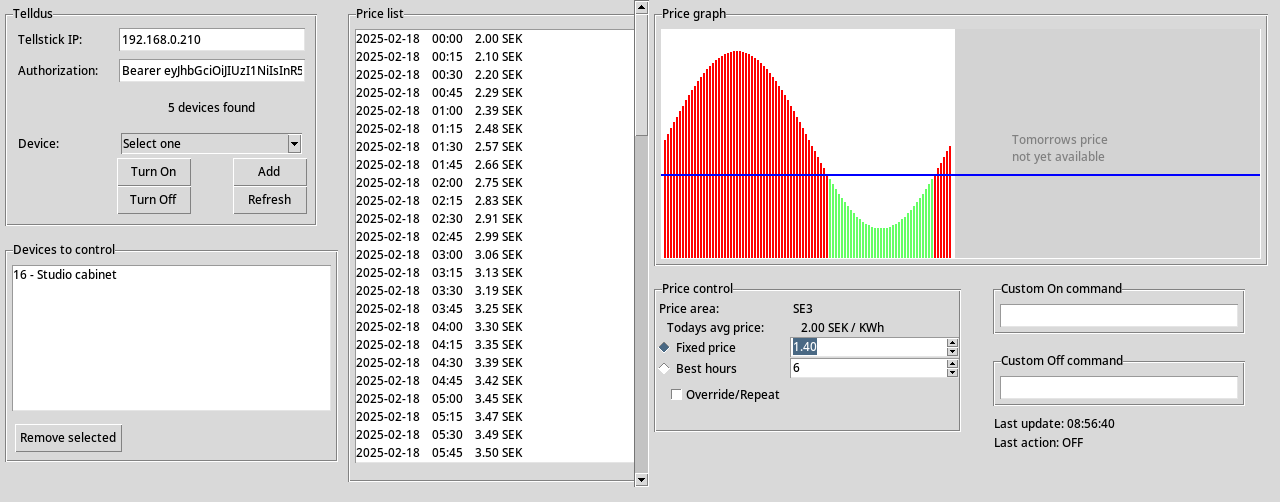
Task: Select the 00:45 2.29 SEK price row
Action: point(494,92)
